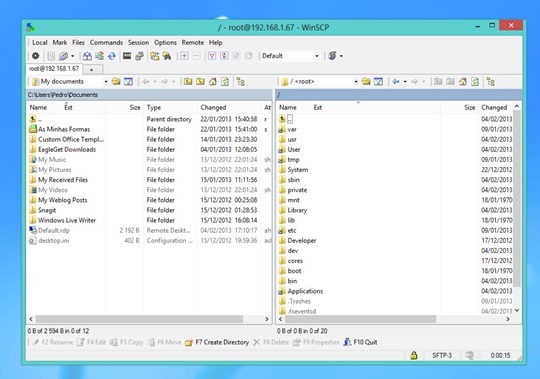The height and width of the screenshot is (379, 540).
Task: Open remote directory folder icon
Action: (x=366, y=82)
